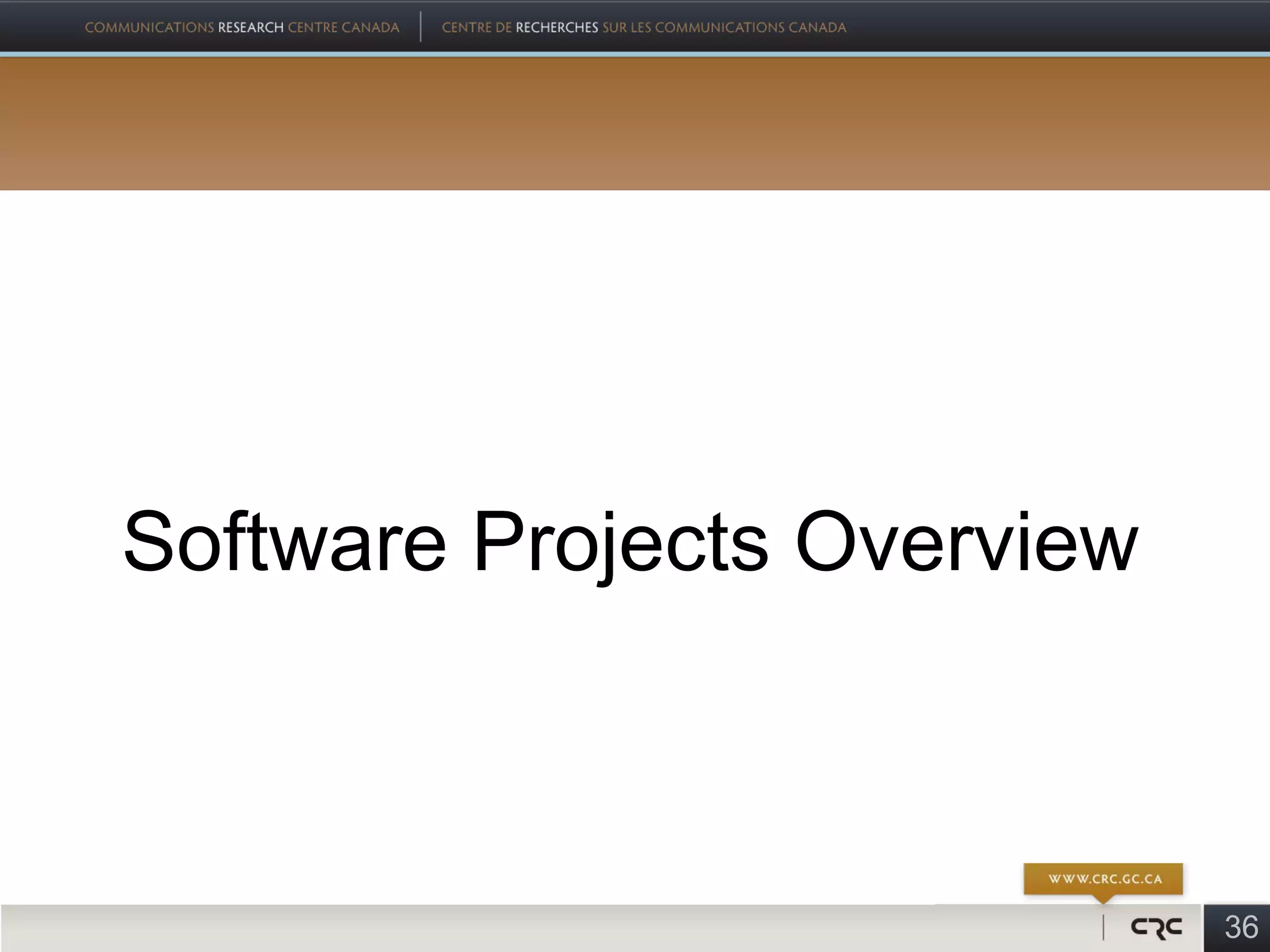This screenshot has width=1270, height=952.
Task: Click the WWW.CRC.GC.CA link badge
Action: pyautogui.click(x=1103, y=879)
